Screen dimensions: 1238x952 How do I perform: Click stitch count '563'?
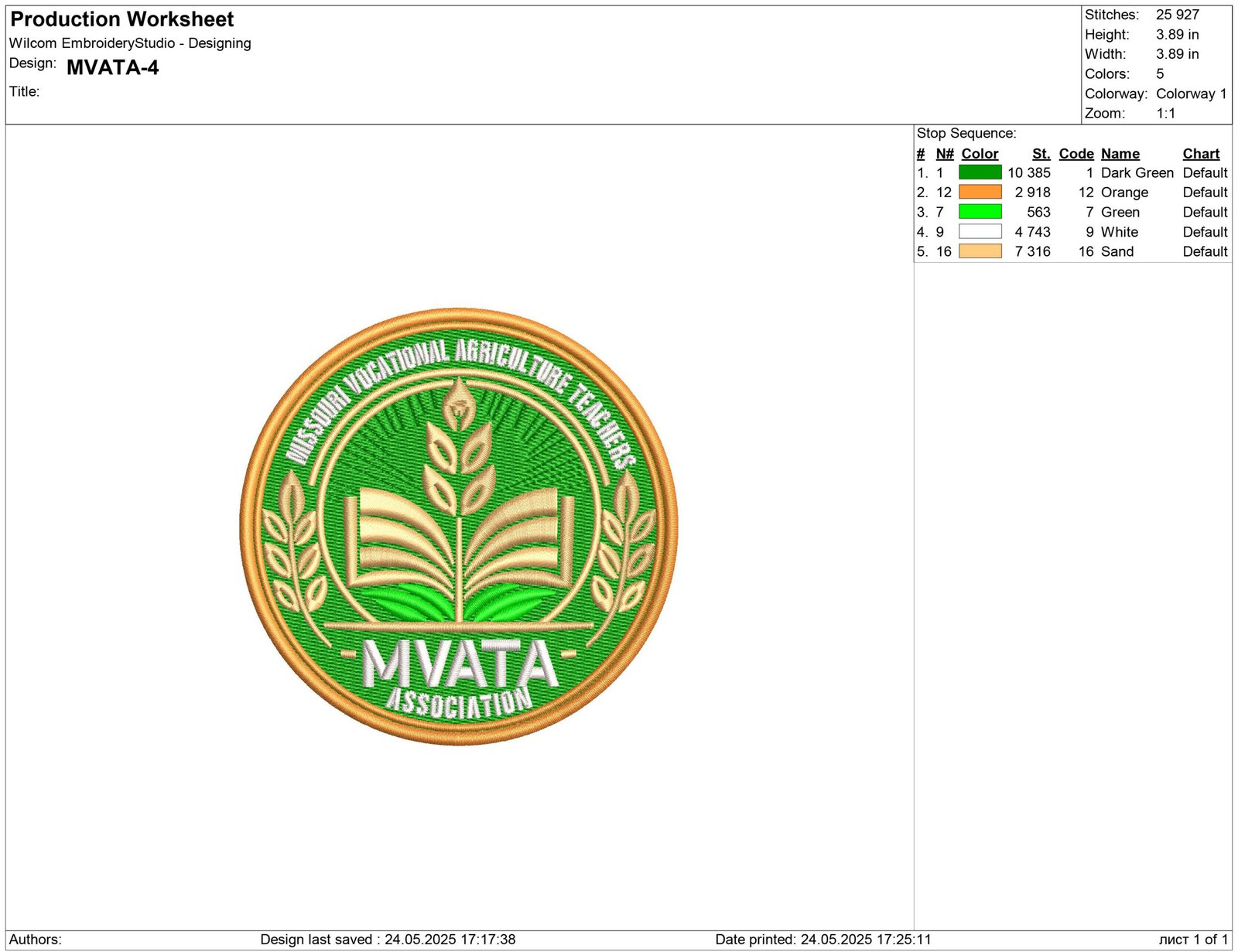coord(1038,212)
